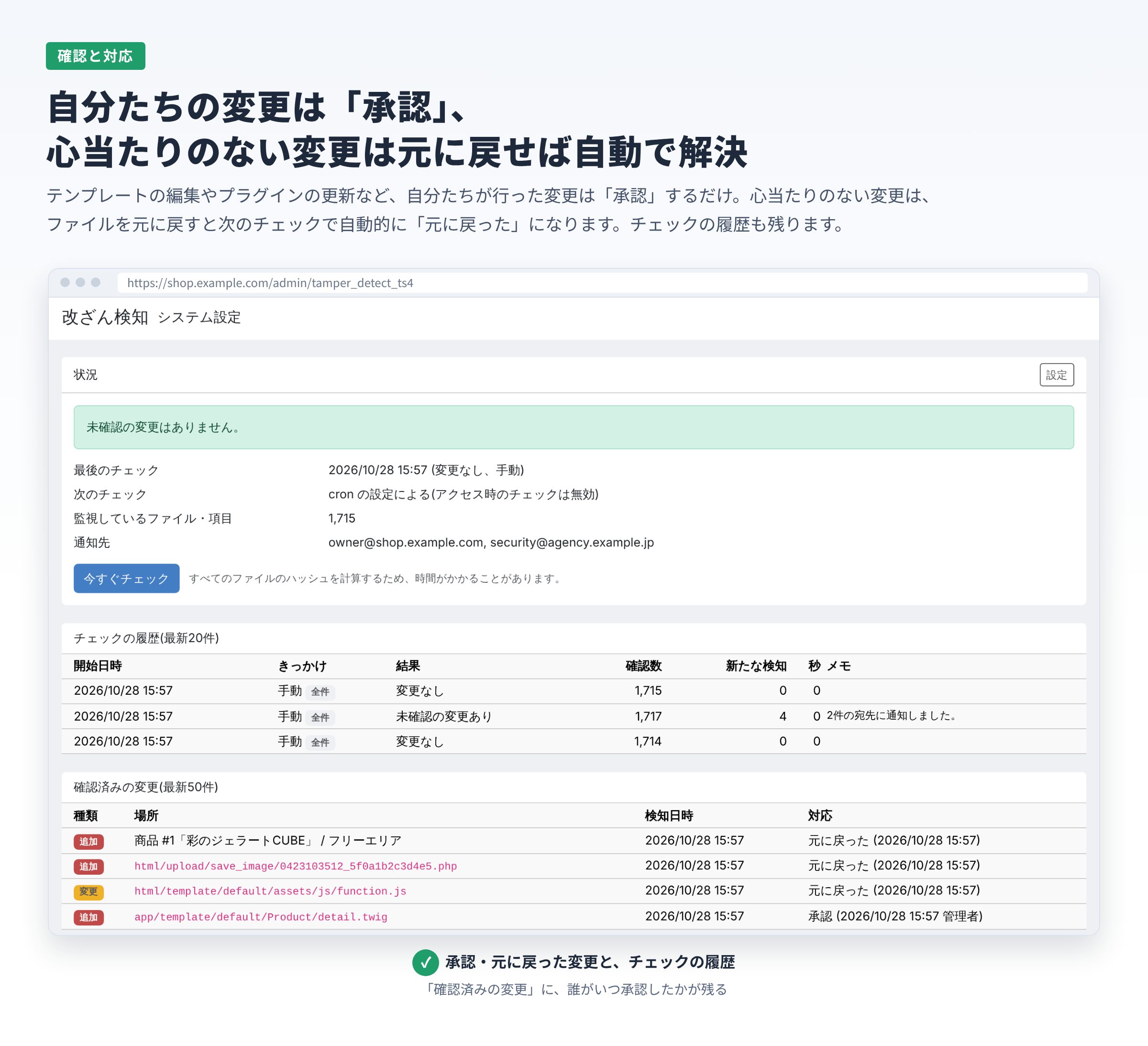Click the 追加 badge on the 商品 #1 row
The image size is (1148, 1046).
point(88,842)
